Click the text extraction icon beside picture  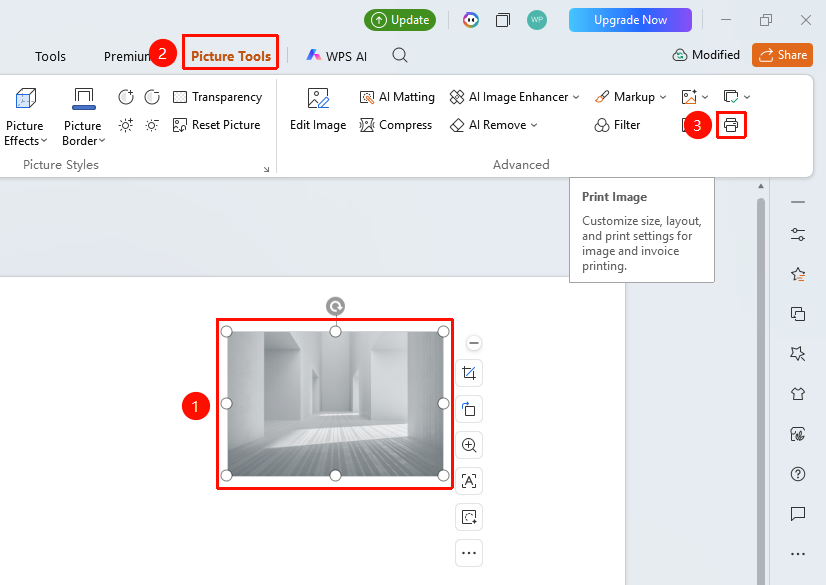pyautogui.click(x=469, y=481)
